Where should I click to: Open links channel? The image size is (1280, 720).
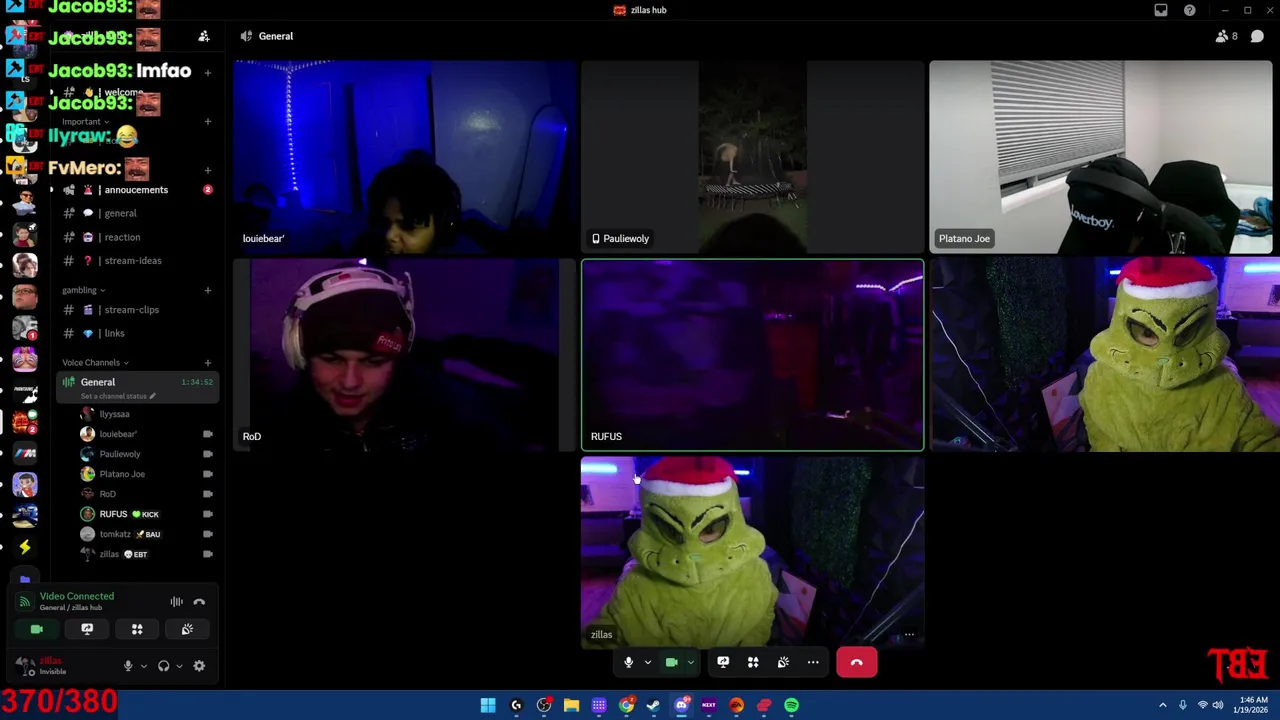pos(135,333)
